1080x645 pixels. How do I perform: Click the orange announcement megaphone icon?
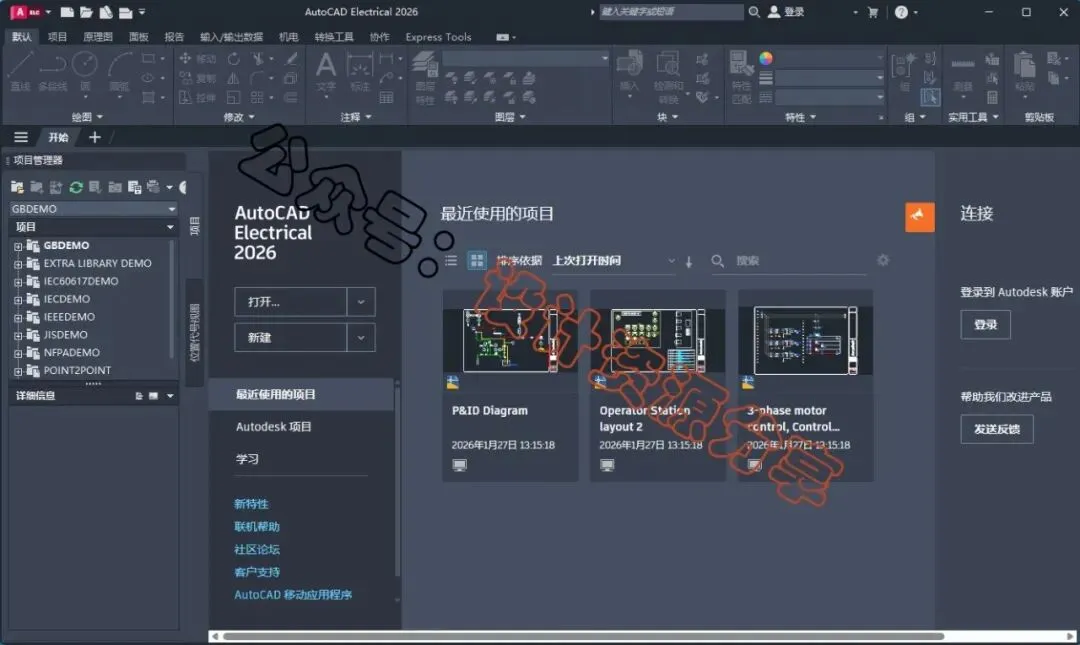(x=920, y=216)
